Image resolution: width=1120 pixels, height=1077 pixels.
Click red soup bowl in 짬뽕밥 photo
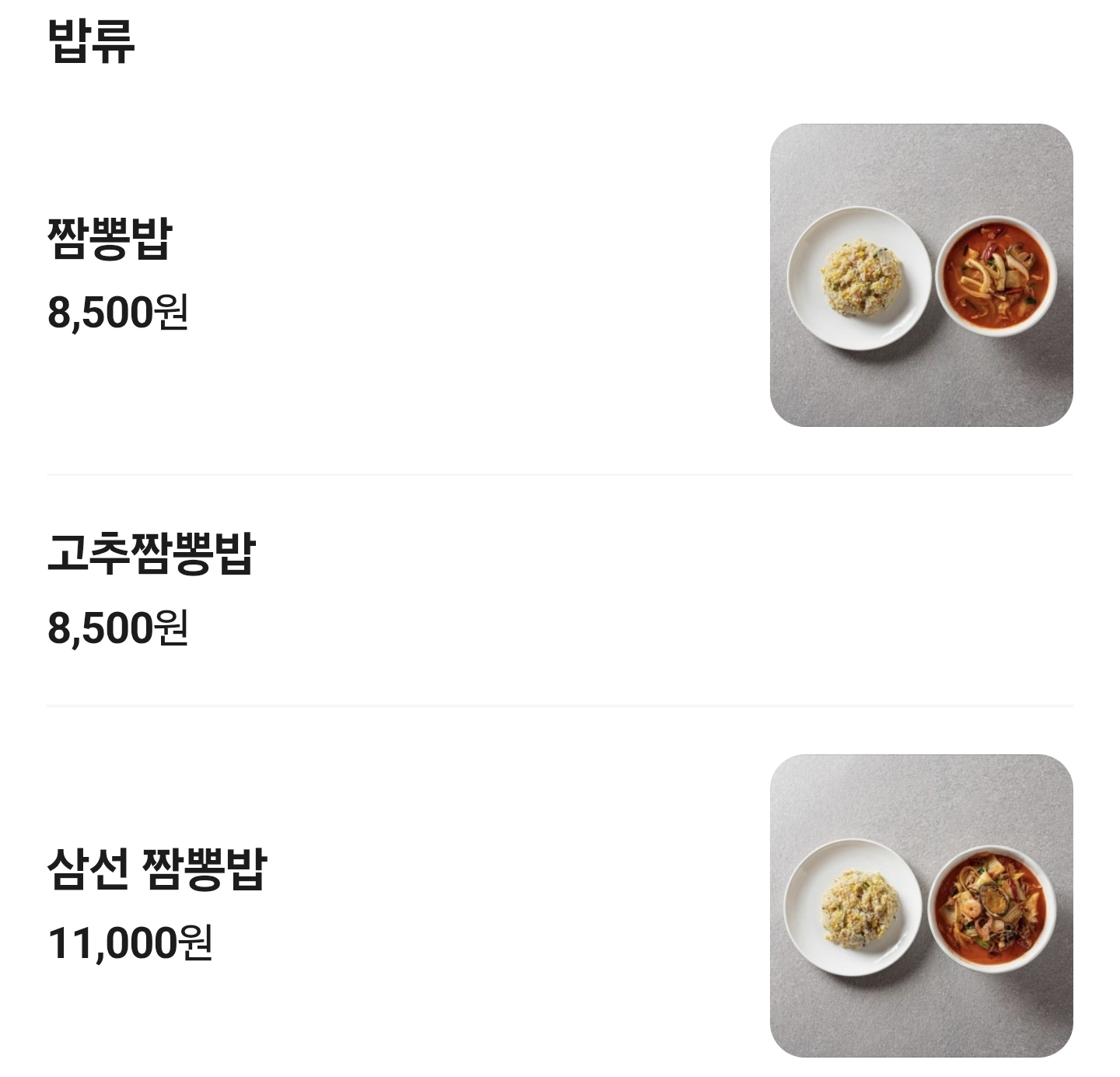click(x=996, y=276)
